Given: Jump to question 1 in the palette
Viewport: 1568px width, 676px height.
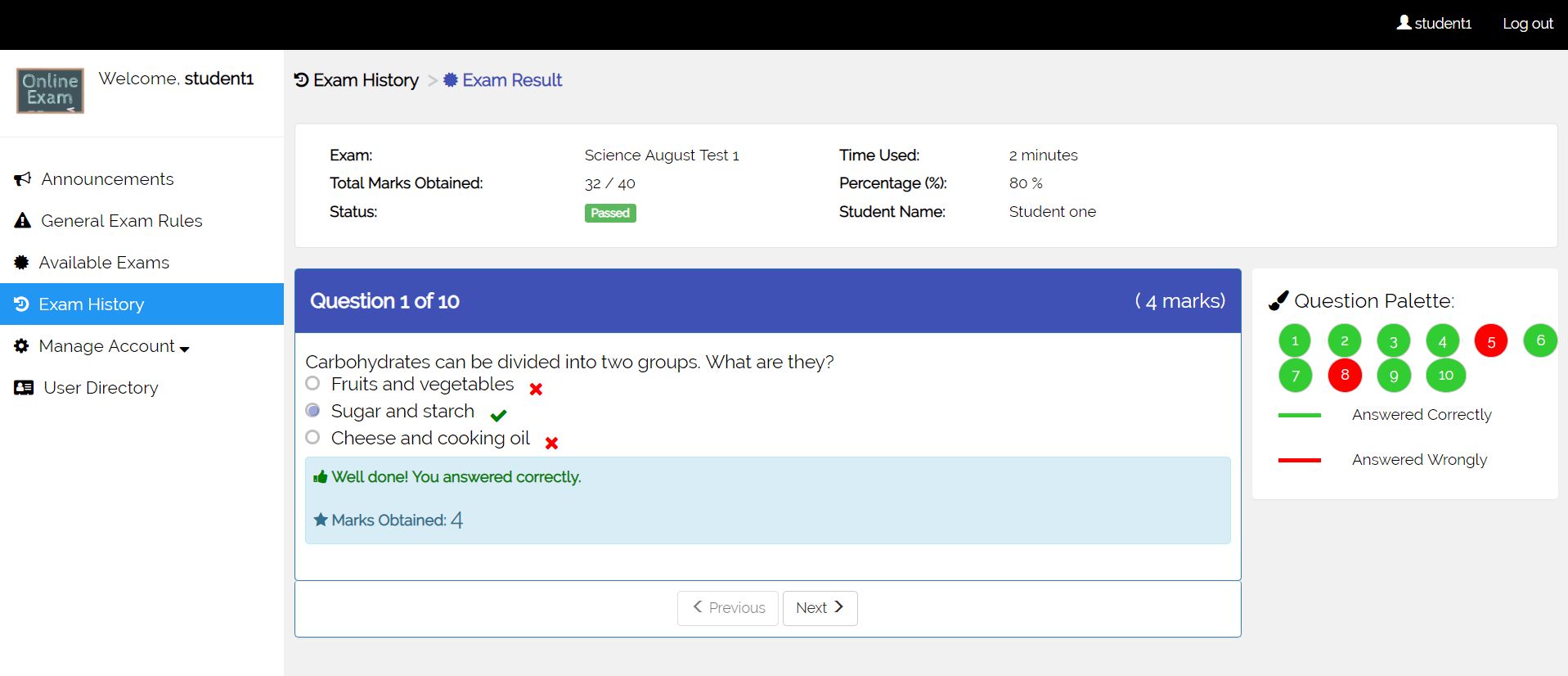Looking at the screenshot, I should pos(1295,341).
